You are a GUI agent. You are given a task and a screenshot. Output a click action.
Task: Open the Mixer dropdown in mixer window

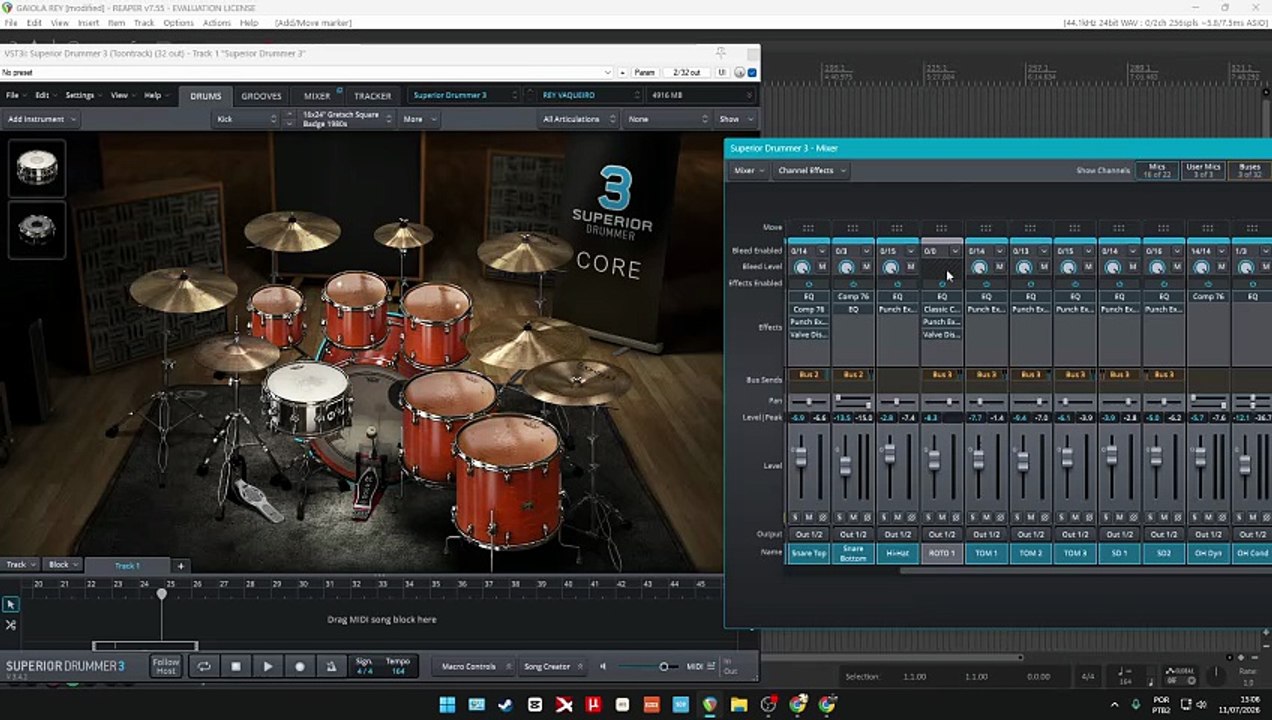[749, 171]
